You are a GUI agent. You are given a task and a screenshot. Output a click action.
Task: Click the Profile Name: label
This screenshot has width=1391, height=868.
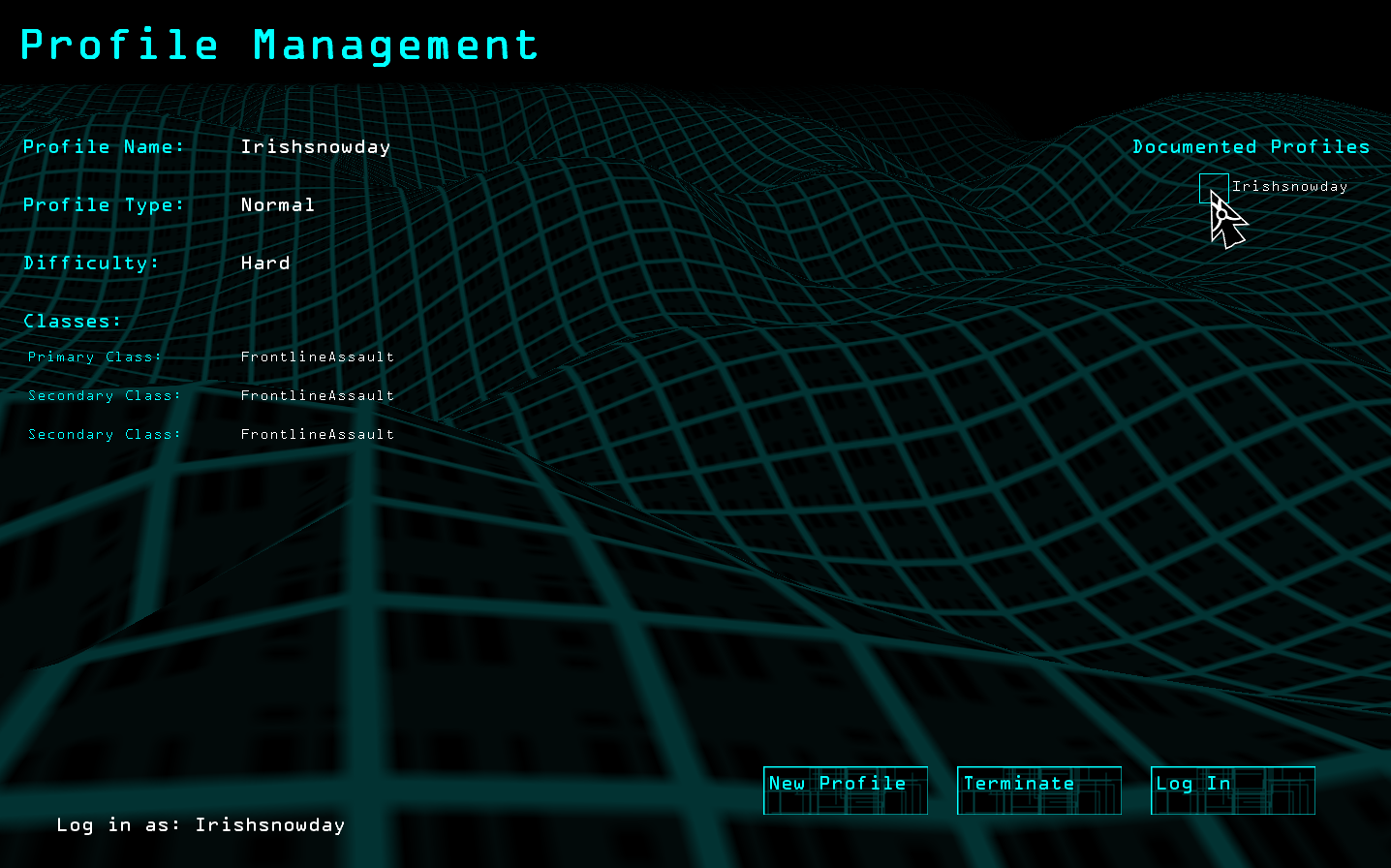[x=104, y=147]
